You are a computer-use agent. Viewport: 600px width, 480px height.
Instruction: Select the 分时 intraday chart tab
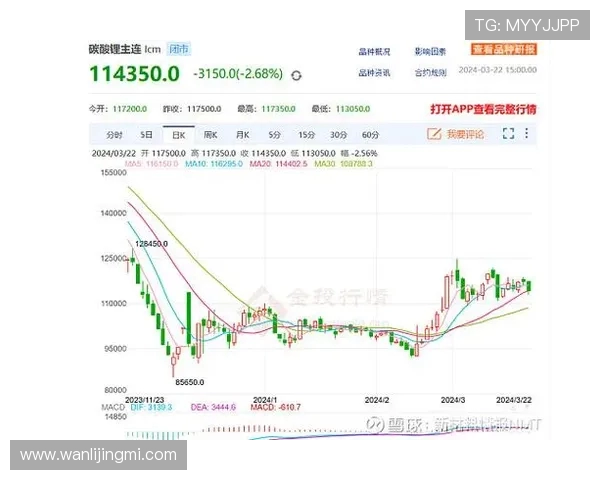pyautogui.click(x=114, y=134)
